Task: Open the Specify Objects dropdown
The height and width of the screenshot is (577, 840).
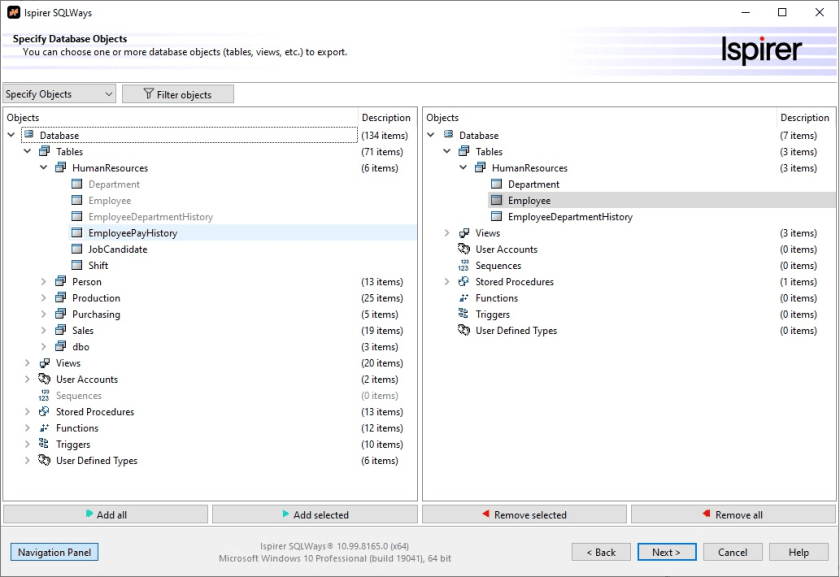Action: (60, 94)
